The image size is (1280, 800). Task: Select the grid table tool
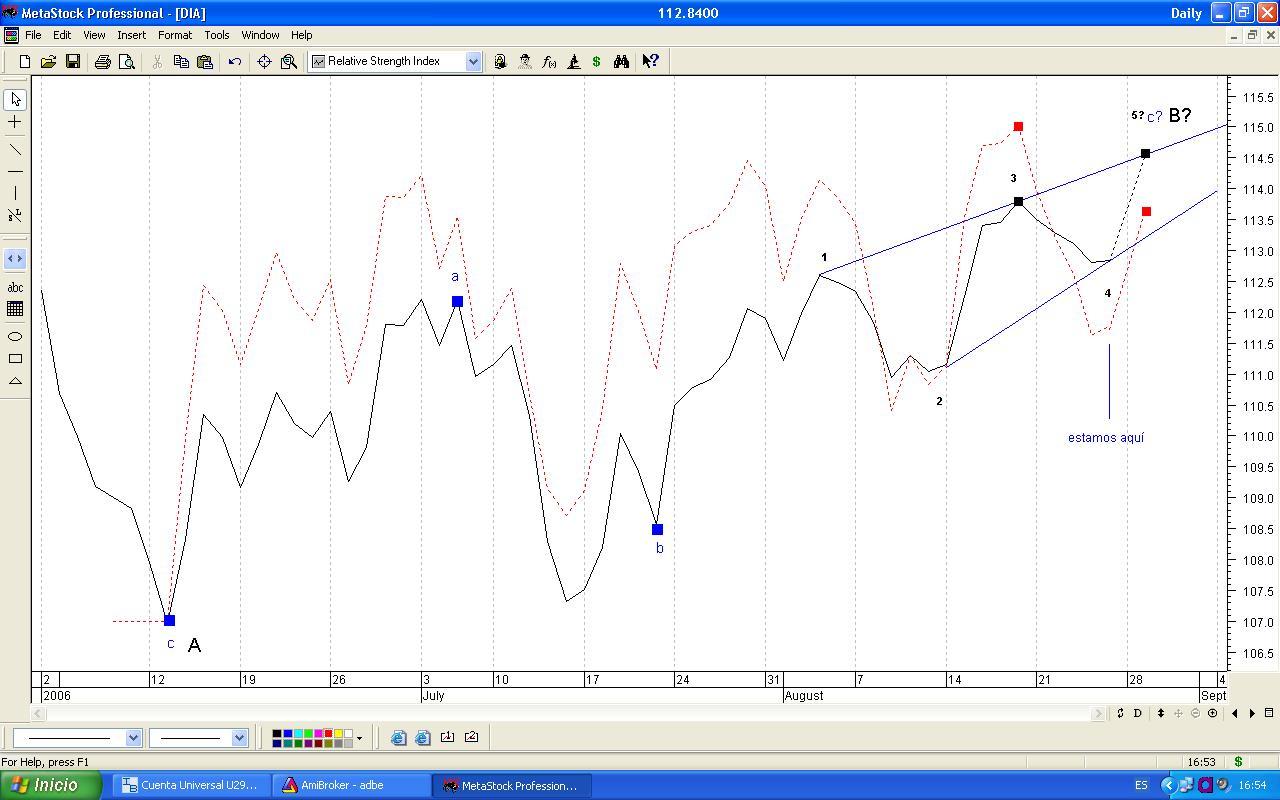tap(15, 309)
